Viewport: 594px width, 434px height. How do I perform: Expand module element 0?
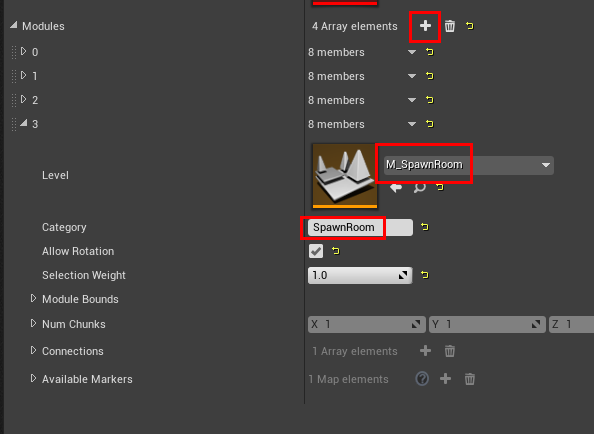23,51
